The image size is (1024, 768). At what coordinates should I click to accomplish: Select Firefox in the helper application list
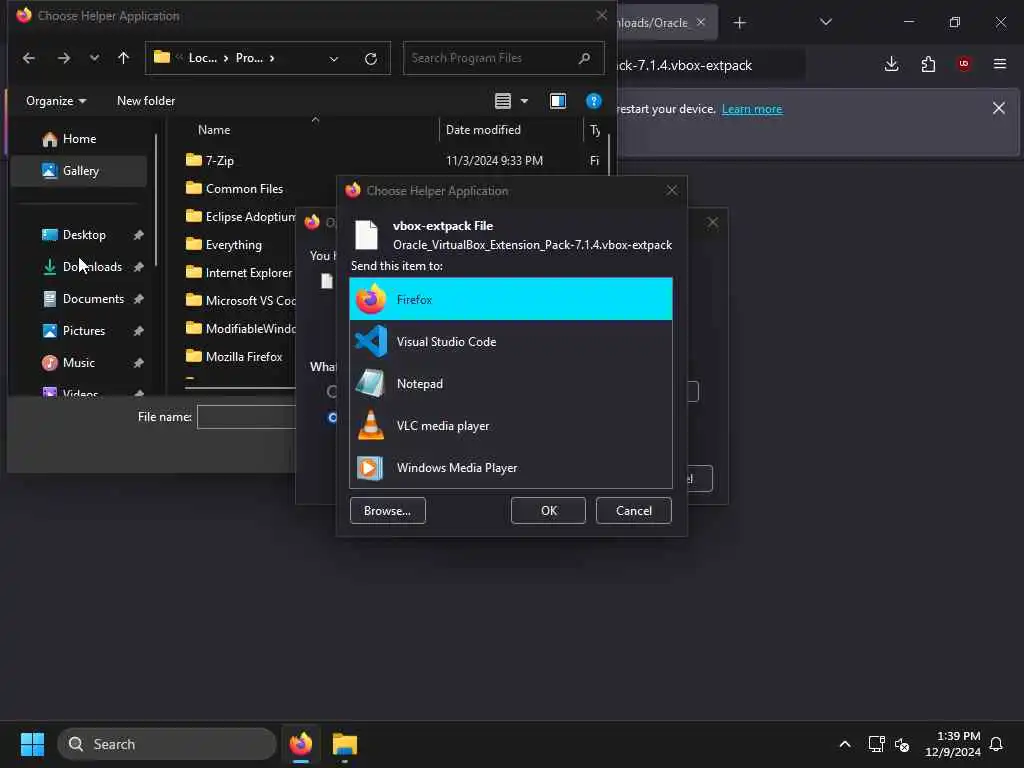pos(511,299)
